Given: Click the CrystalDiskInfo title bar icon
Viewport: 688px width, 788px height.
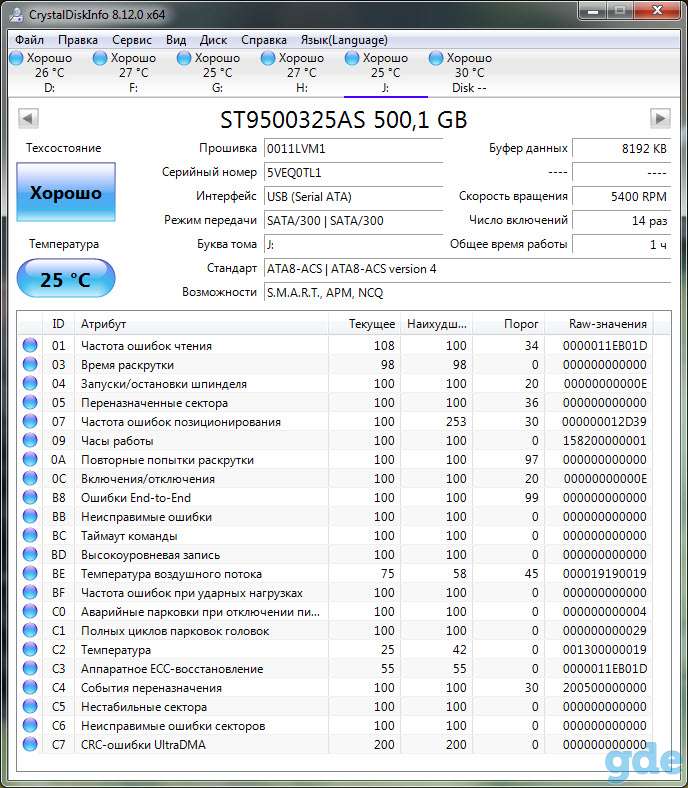Looking at the screenshot, I should pyautogui.click(x=17, y=15).
